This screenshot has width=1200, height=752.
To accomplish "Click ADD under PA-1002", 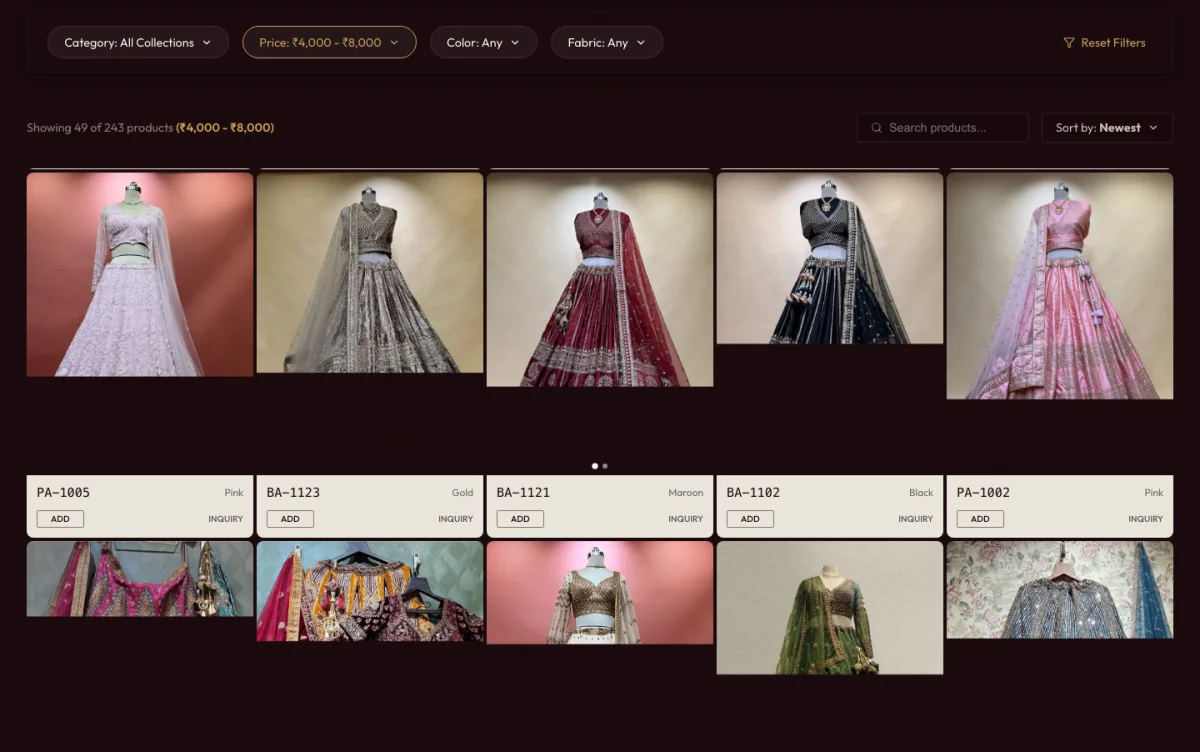I will tap(980, 519).
